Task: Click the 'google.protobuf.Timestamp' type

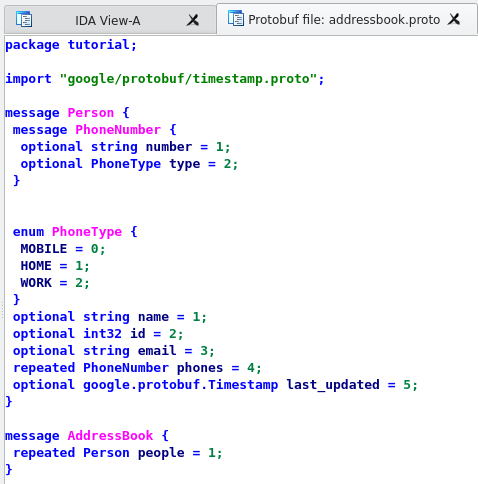Action: click(180, 385)
